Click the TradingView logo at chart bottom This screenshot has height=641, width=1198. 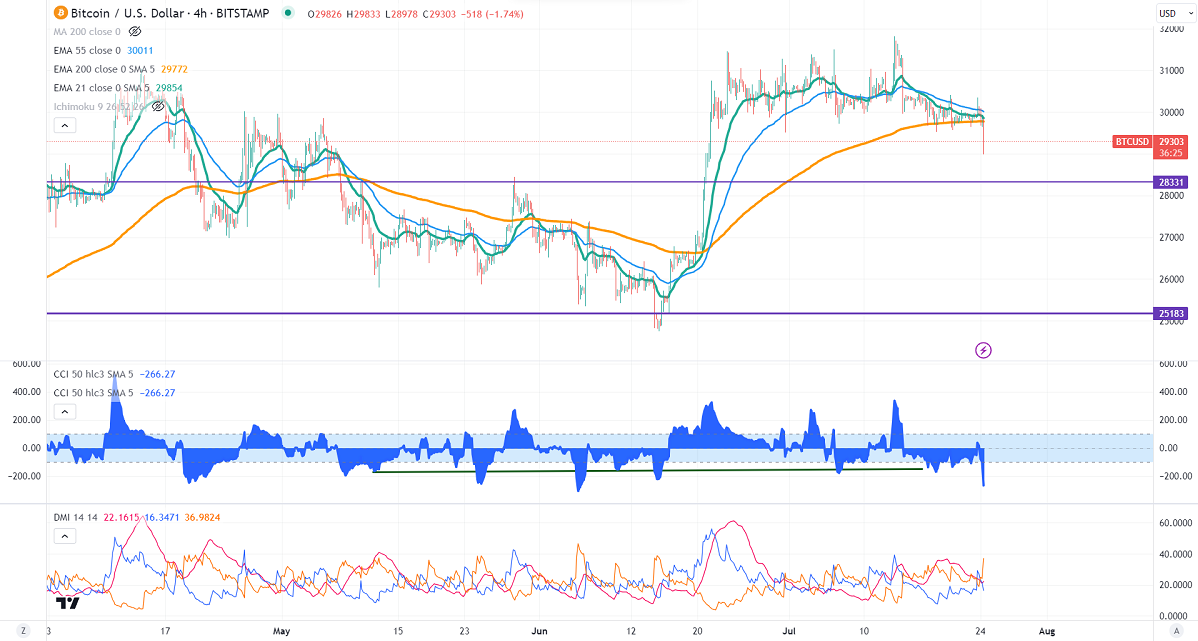click(x=67, y=603)
